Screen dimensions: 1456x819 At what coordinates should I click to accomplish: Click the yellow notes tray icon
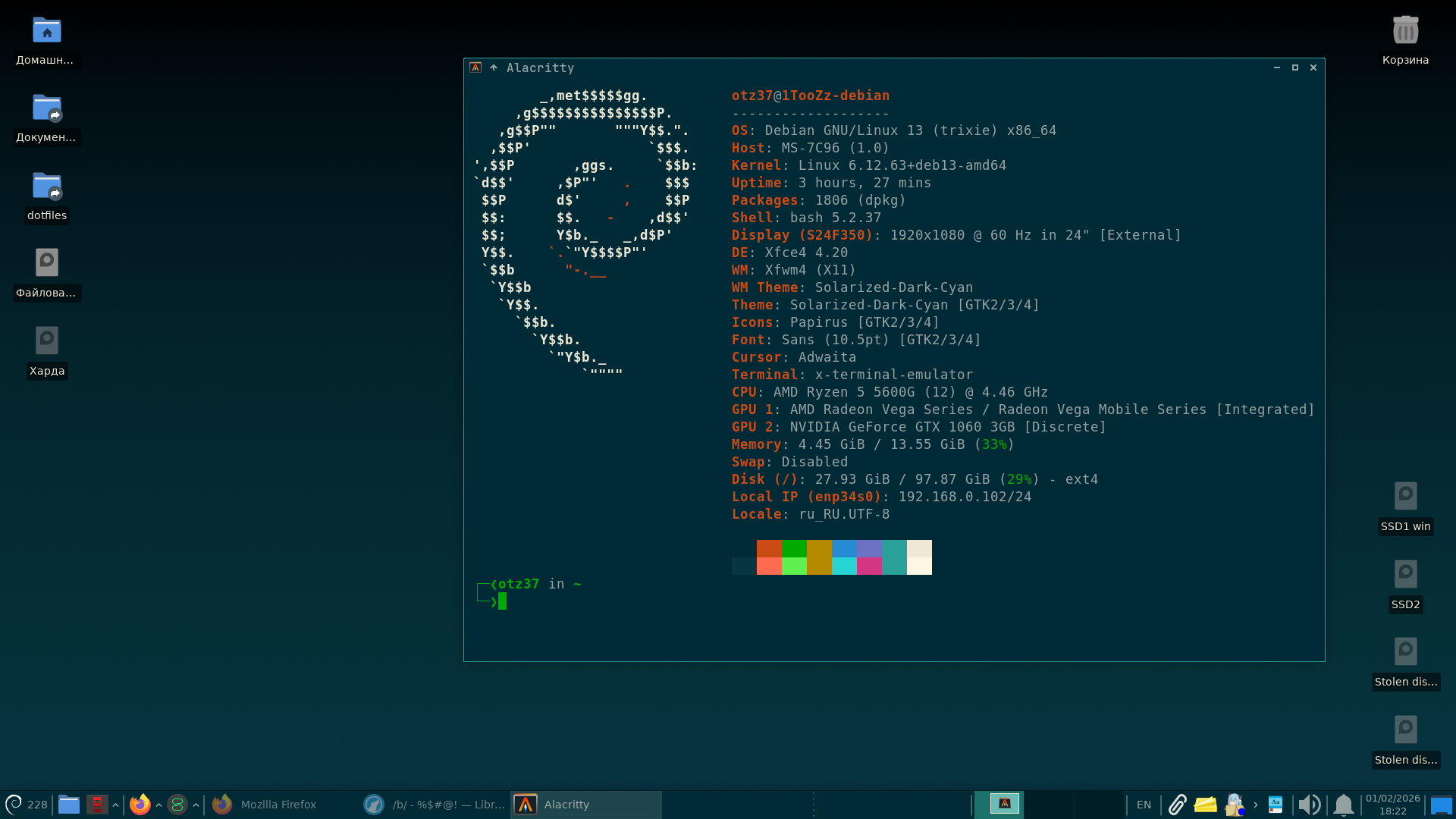[x=1205, y=805]
